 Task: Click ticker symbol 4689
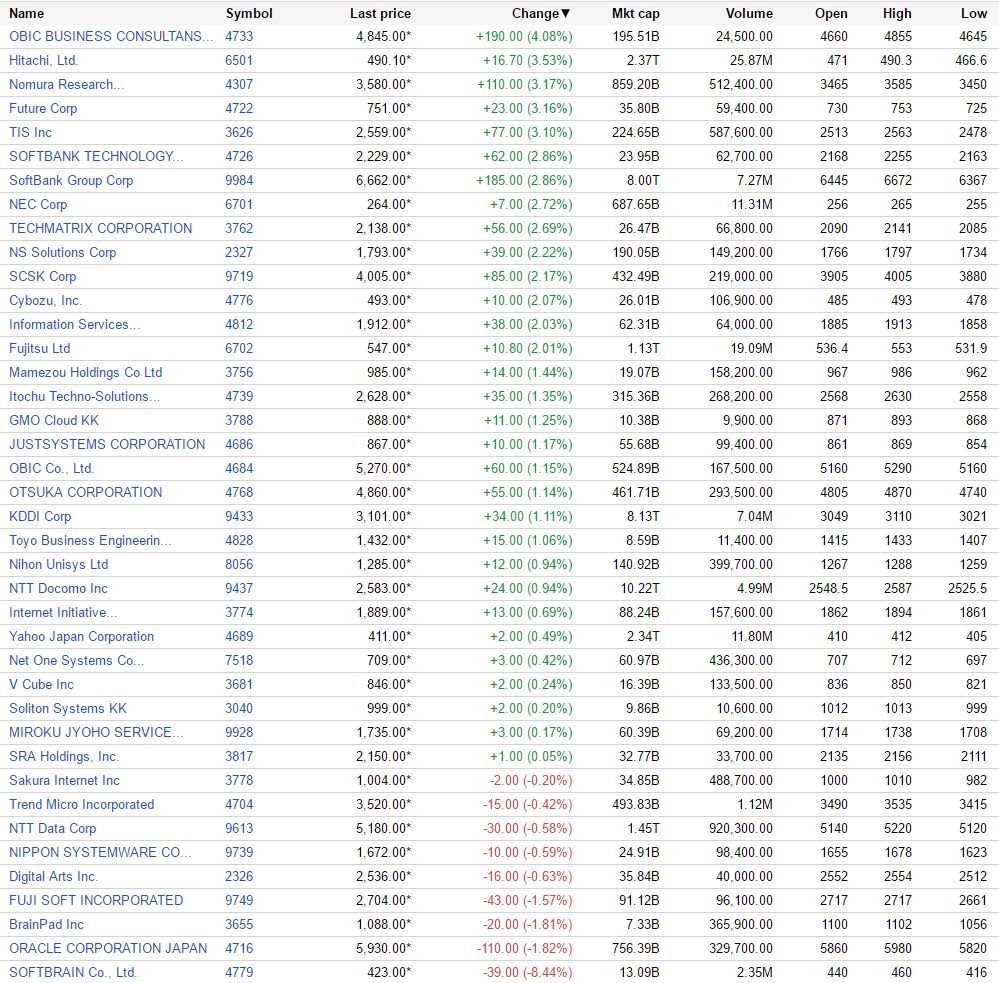239,636
